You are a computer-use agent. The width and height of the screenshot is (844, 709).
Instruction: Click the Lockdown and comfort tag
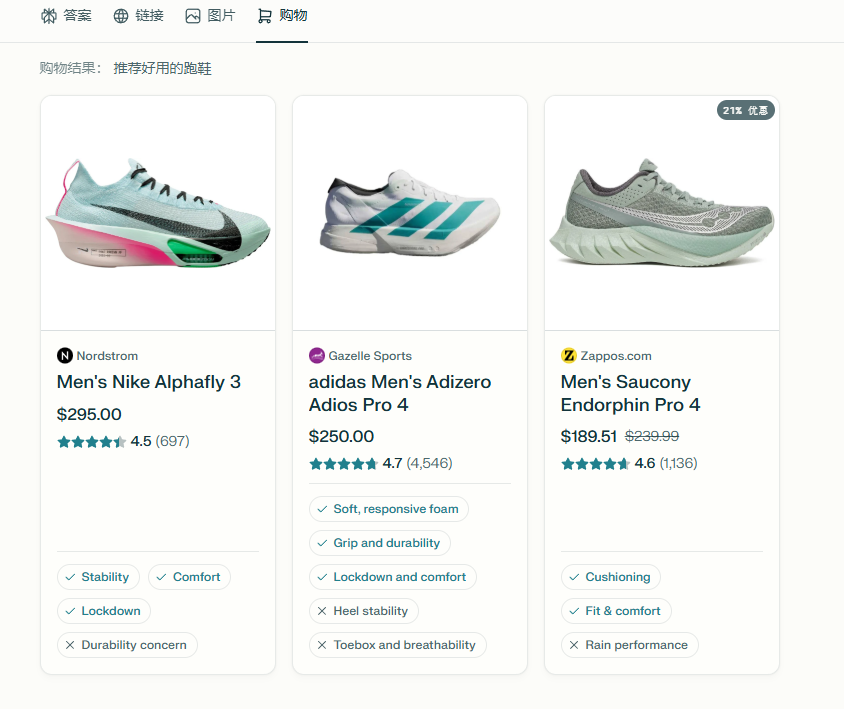tap(392, 577)
